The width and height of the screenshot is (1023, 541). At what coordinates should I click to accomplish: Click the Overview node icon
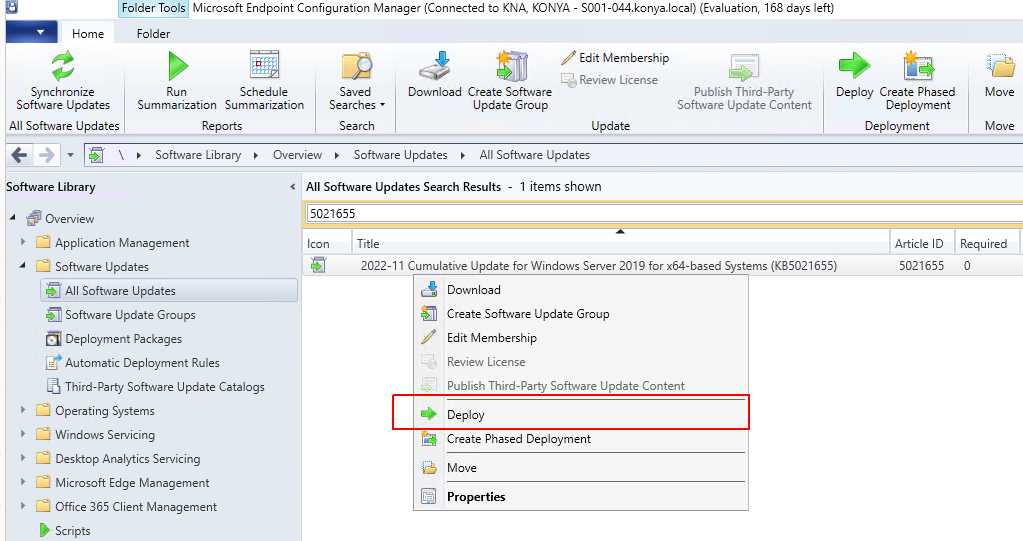[x=34, y=218]
